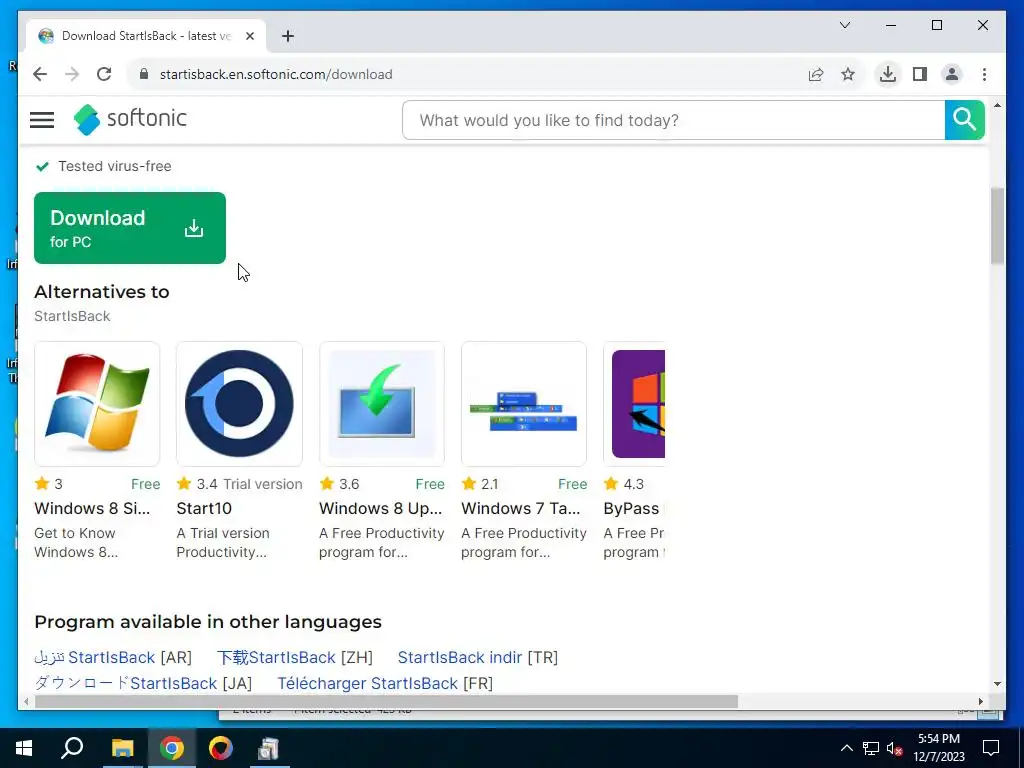The height and width of the screenshot is (768, 1024).
Task: Click the vertical scrollbar thumb
Action: coord(997,225)
